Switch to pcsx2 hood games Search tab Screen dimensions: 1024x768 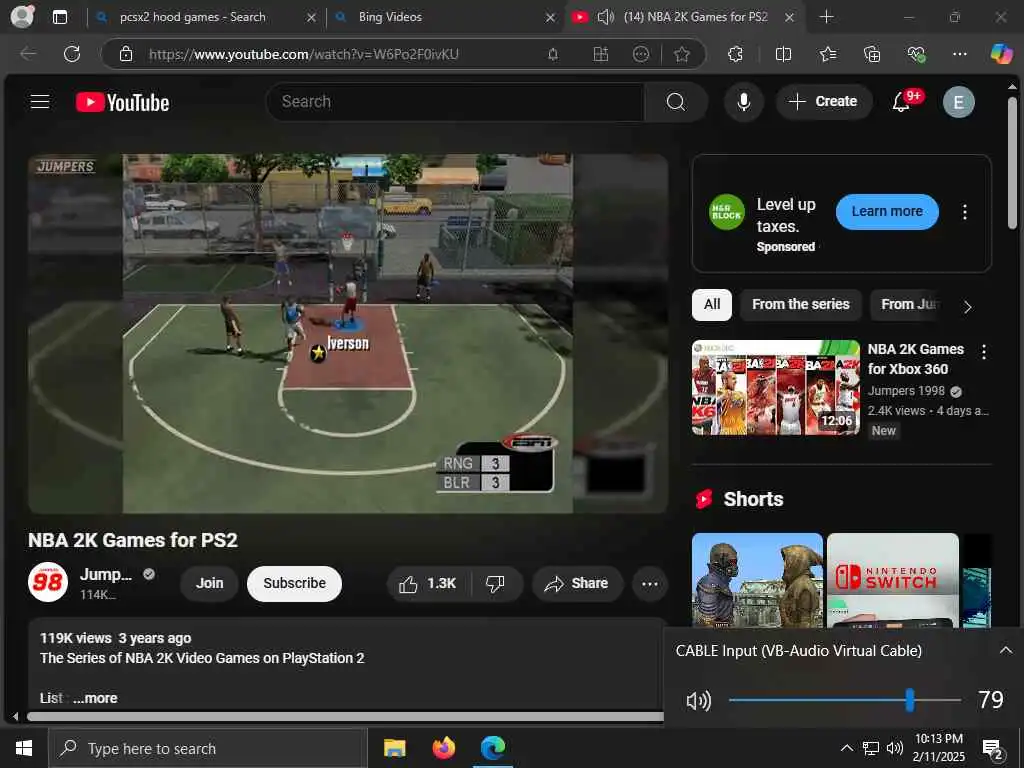[204, 17]
